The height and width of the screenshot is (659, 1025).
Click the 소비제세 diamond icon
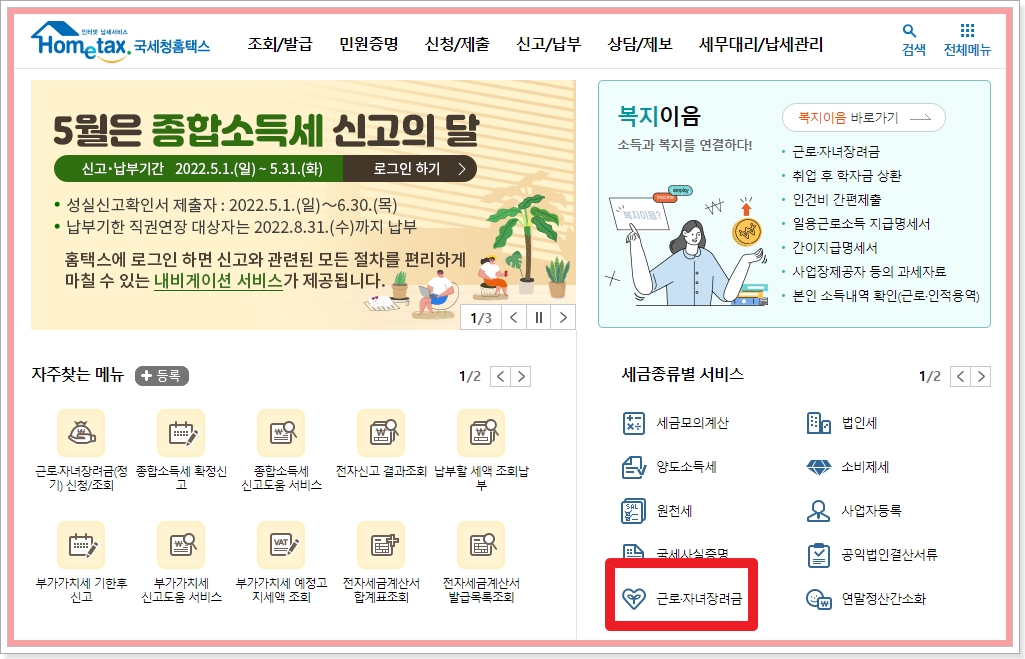coord(818,467)
